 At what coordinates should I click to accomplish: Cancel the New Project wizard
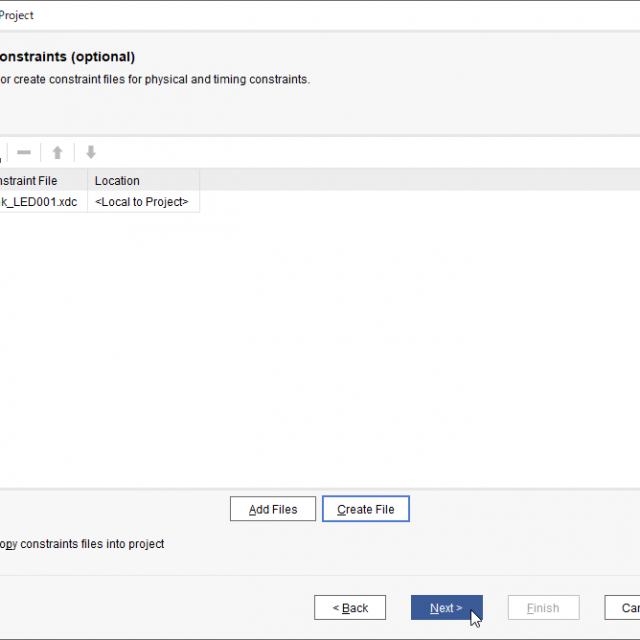click(624, 608)
